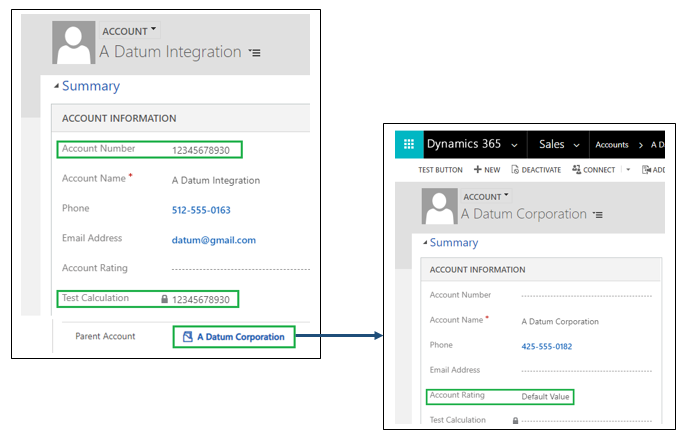
Task: Click the NEW command plus icon
Action: click(478, 170)
